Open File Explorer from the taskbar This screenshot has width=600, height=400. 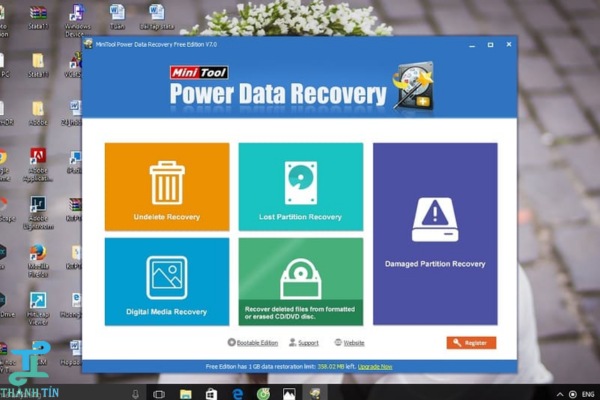point(186,393)
